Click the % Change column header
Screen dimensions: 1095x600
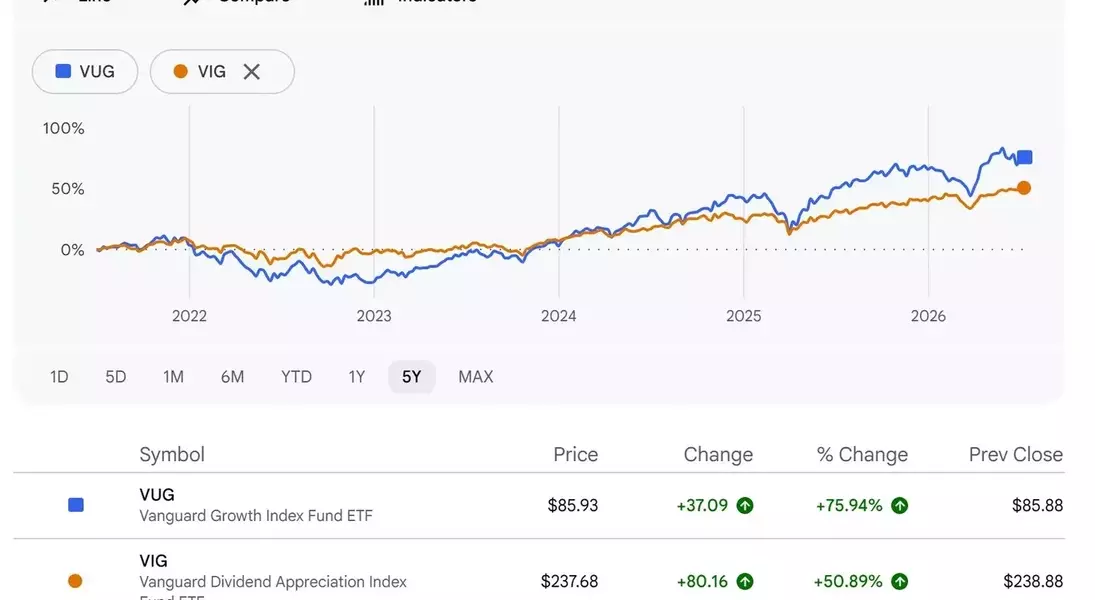862,455
